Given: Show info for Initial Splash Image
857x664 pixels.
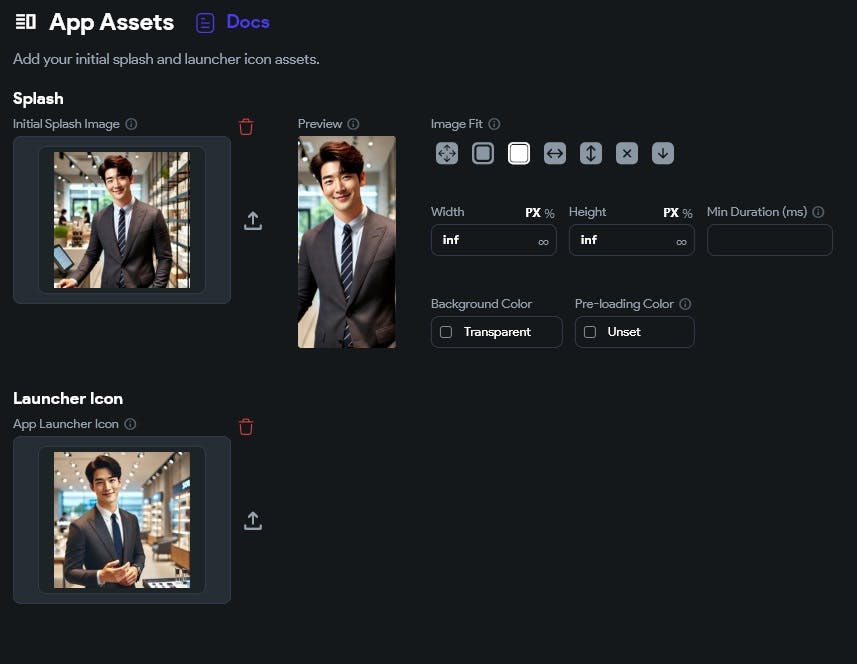Looking at the screenshot, I should click(131, 124).
